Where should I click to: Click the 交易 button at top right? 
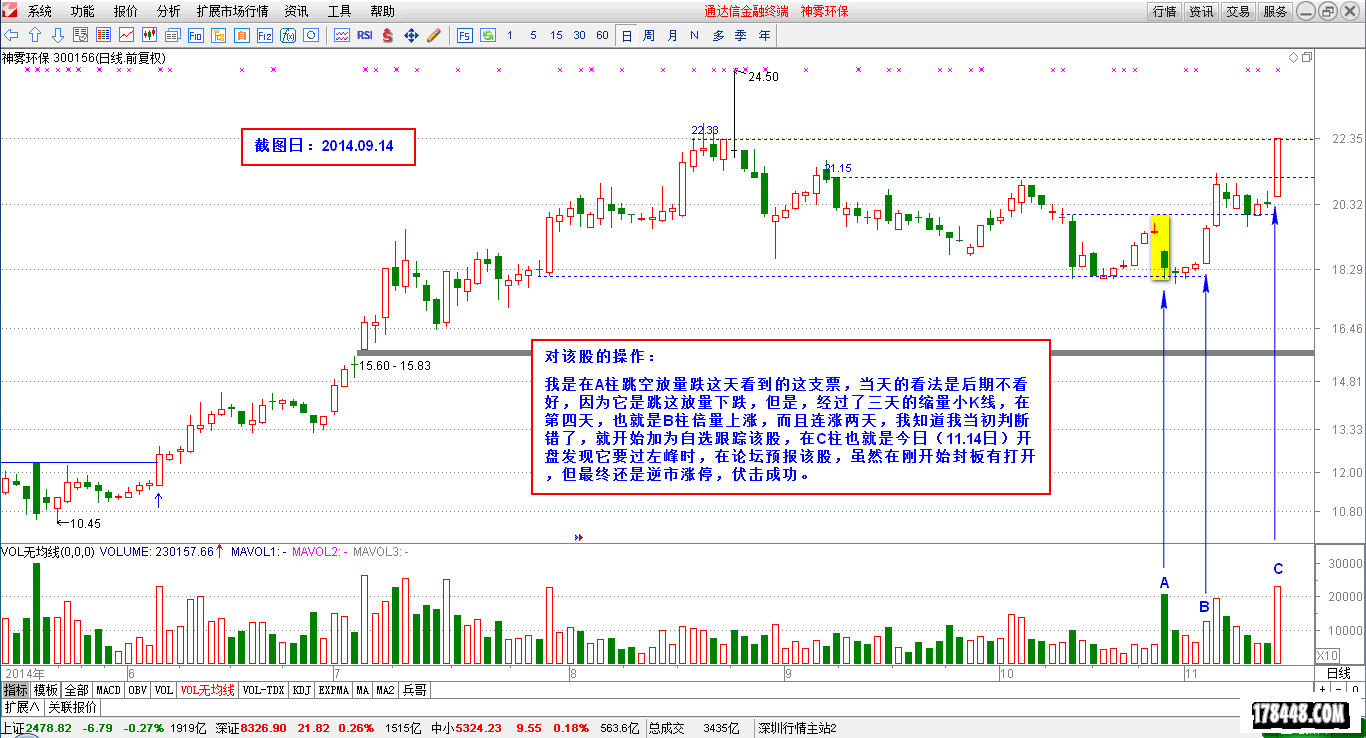[x=1238, y=12]
